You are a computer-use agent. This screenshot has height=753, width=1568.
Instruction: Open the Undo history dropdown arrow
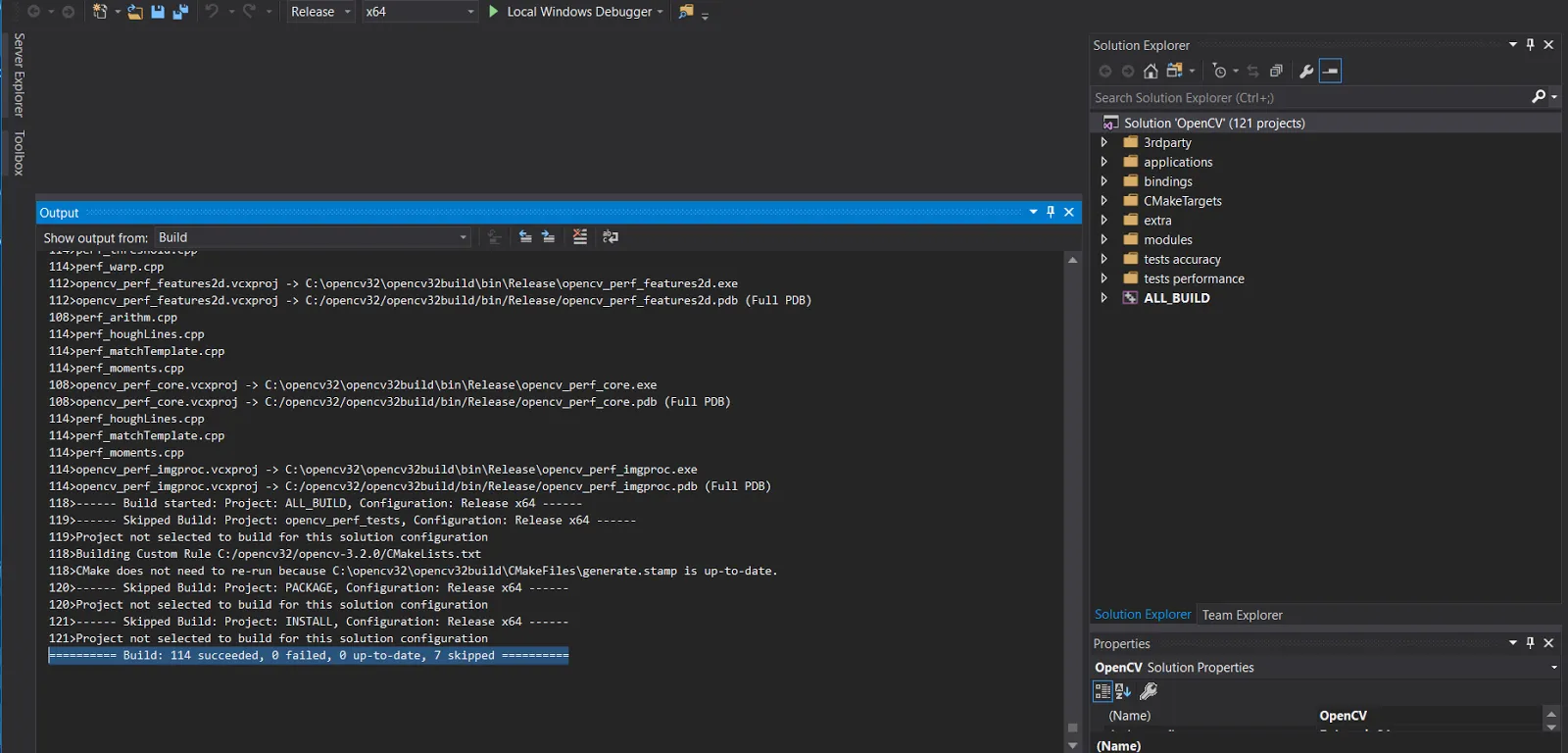231,12
